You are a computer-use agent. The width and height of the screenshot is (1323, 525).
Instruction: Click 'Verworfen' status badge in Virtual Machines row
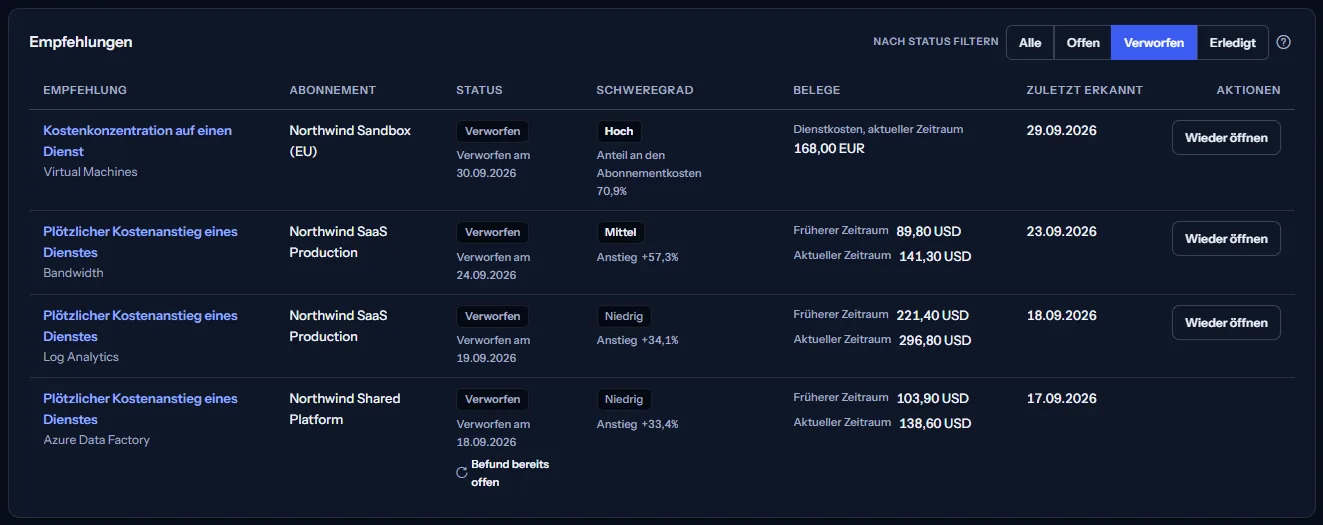point(492,131)
